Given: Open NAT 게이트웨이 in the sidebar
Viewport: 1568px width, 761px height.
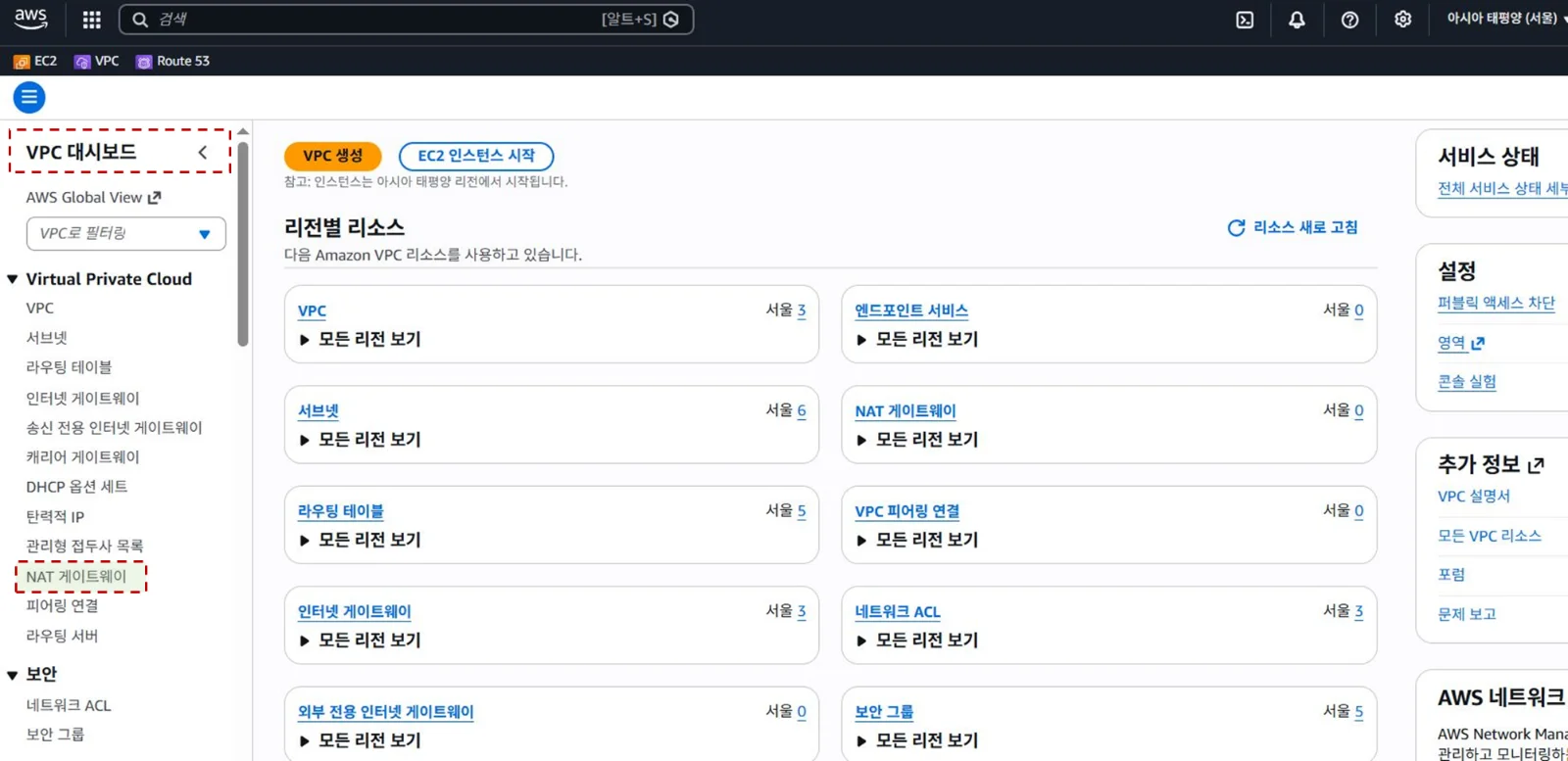Looking at the screenshot, I should [76, 576].
